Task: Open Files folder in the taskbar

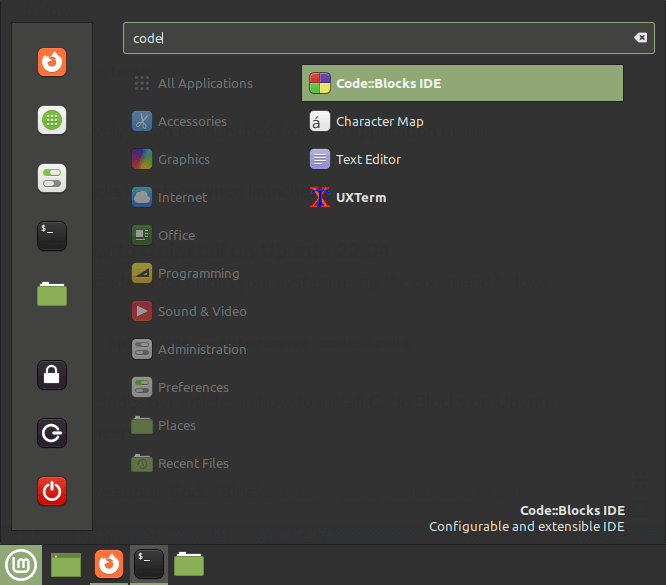Action: (x=189, y=564)
